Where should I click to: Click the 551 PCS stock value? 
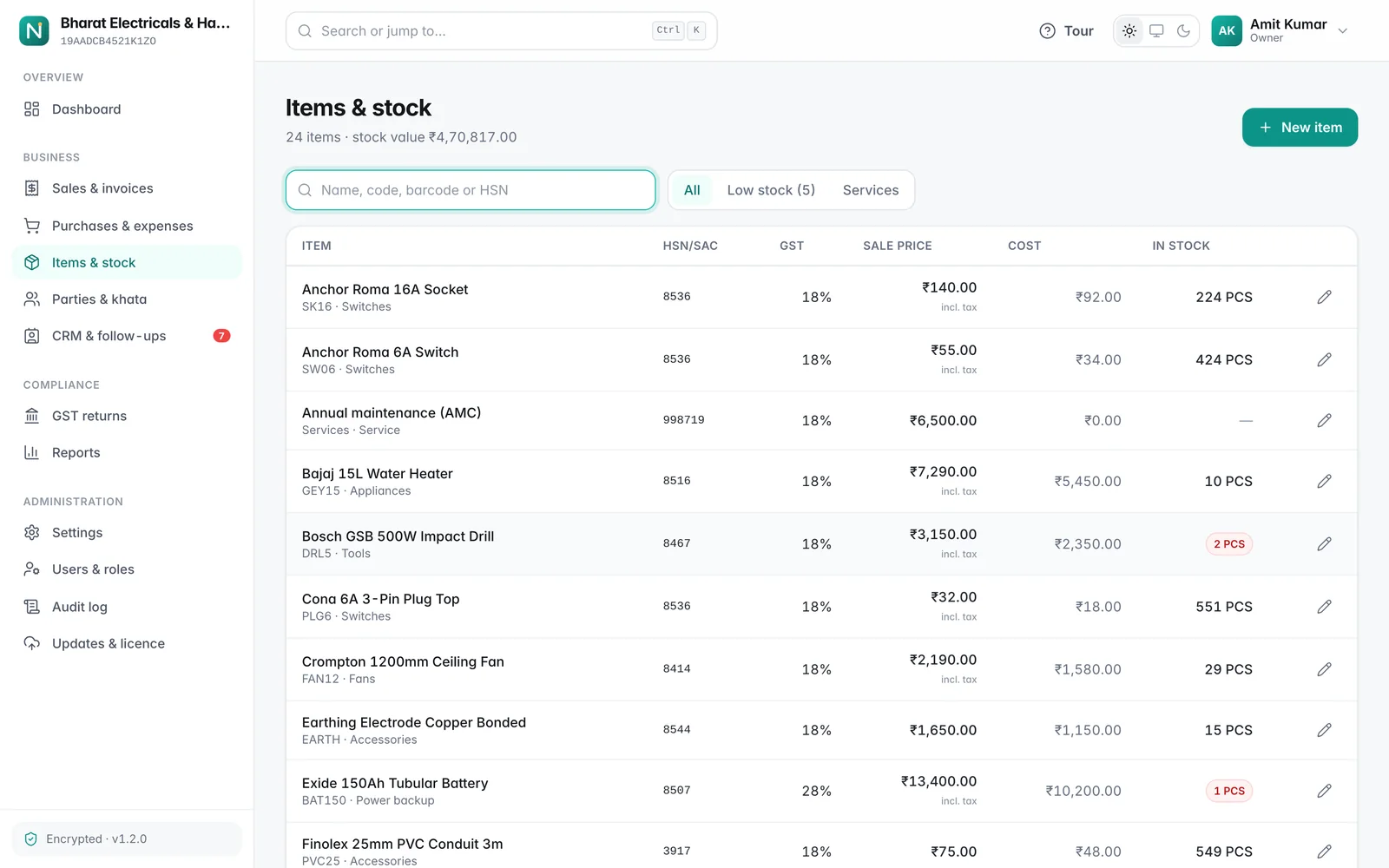click(x=1224, y=607)
